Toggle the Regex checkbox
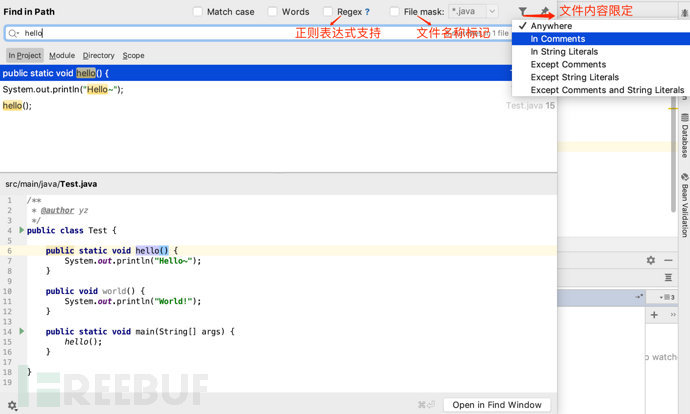 (328, 12)
